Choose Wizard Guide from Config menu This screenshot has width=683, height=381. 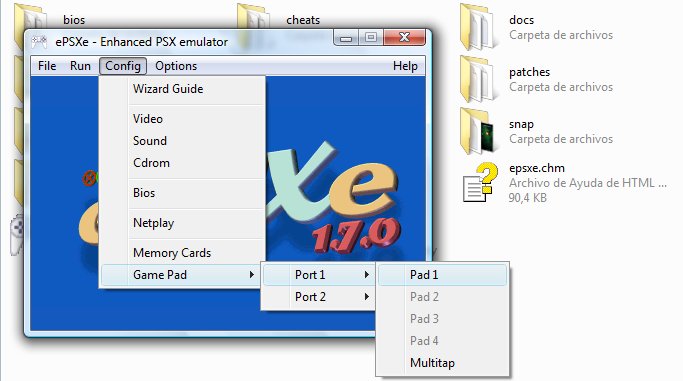coord(183,89)
